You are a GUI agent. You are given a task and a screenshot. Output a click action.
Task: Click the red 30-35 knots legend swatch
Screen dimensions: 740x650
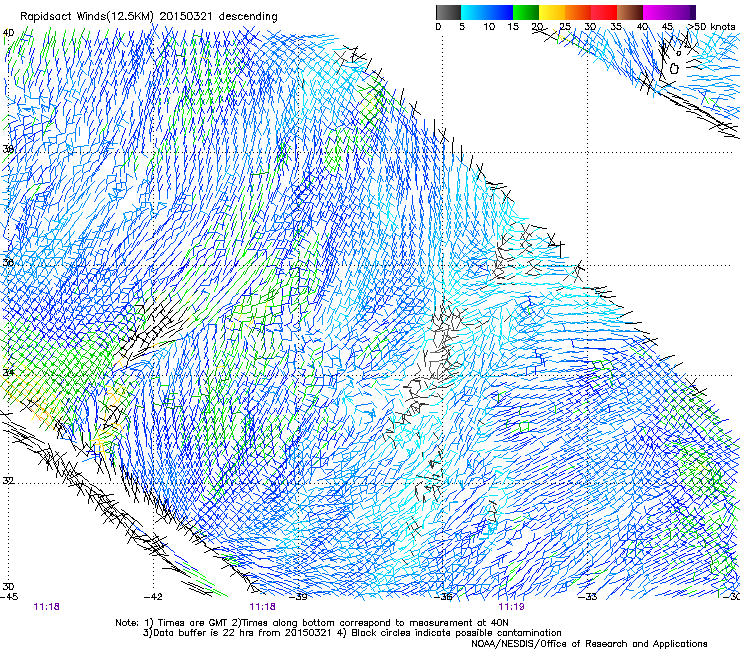[x=604, y=13]
